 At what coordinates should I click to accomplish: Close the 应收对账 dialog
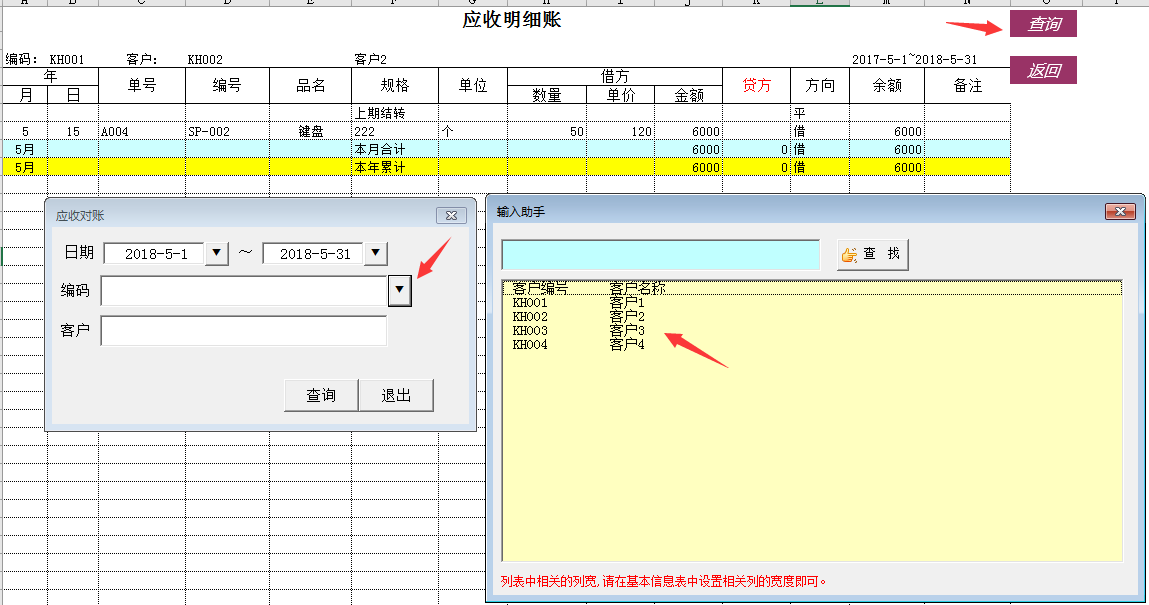[451, 215]
